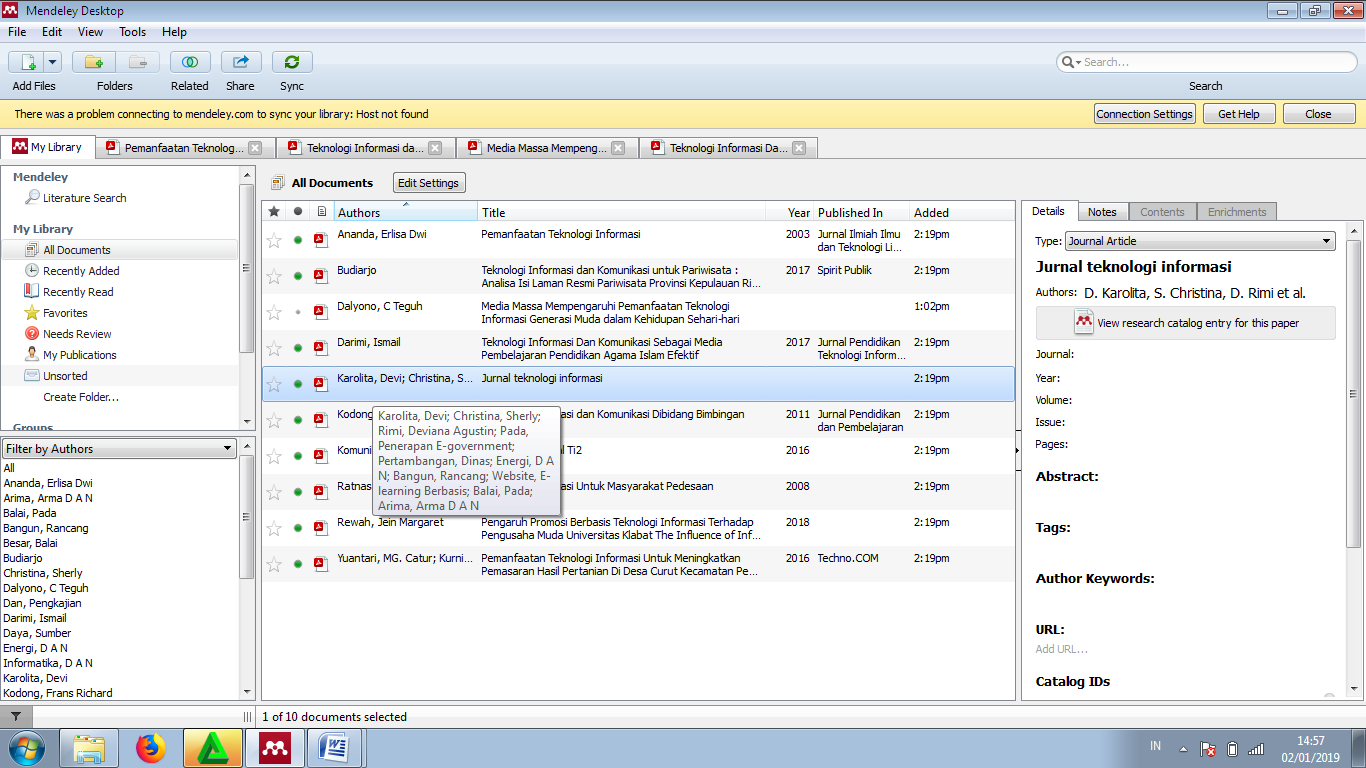Open the Tools menu
The image size is (1366, 768).
pos(133,32)
